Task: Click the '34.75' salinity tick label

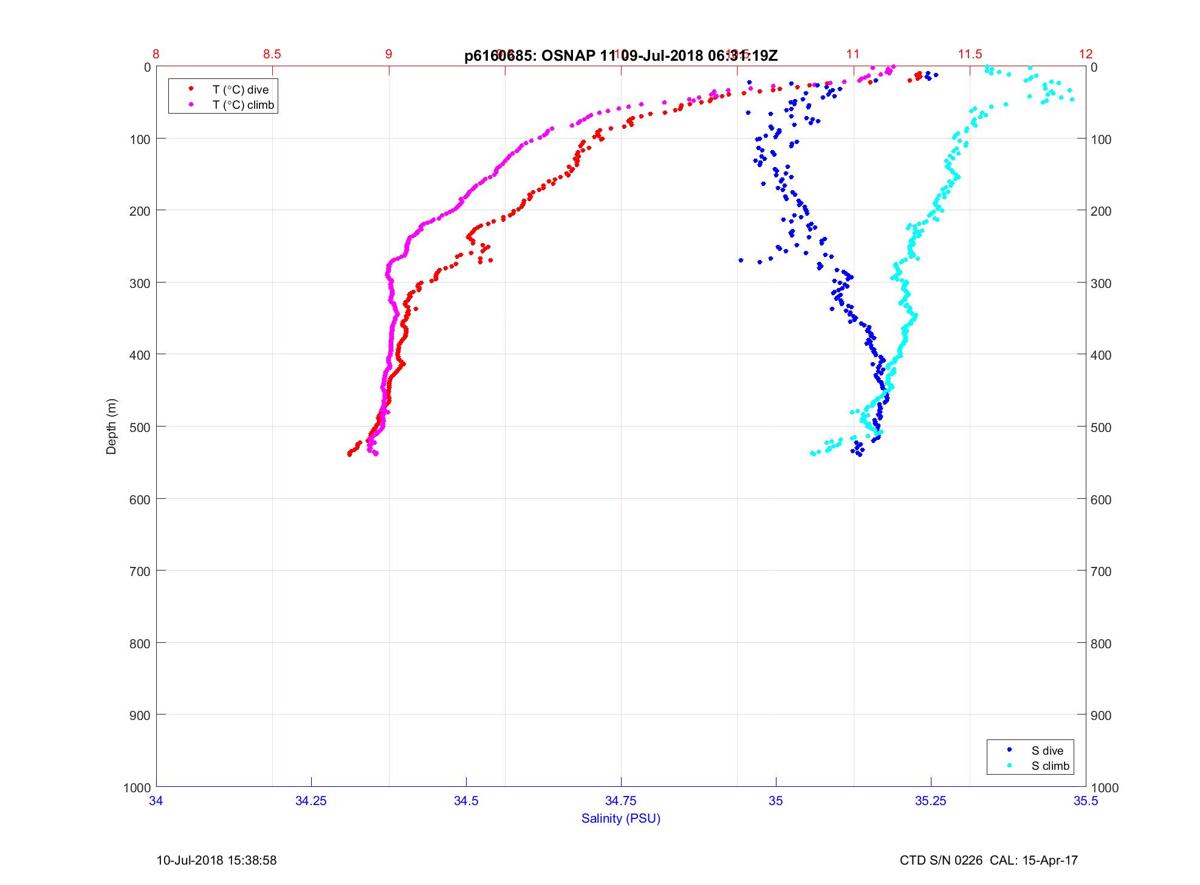Action: 621,801
